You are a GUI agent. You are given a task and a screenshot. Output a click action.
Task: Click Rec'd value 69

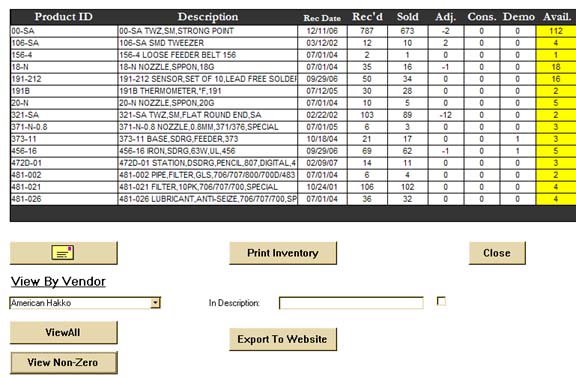[x=367, y=151]
